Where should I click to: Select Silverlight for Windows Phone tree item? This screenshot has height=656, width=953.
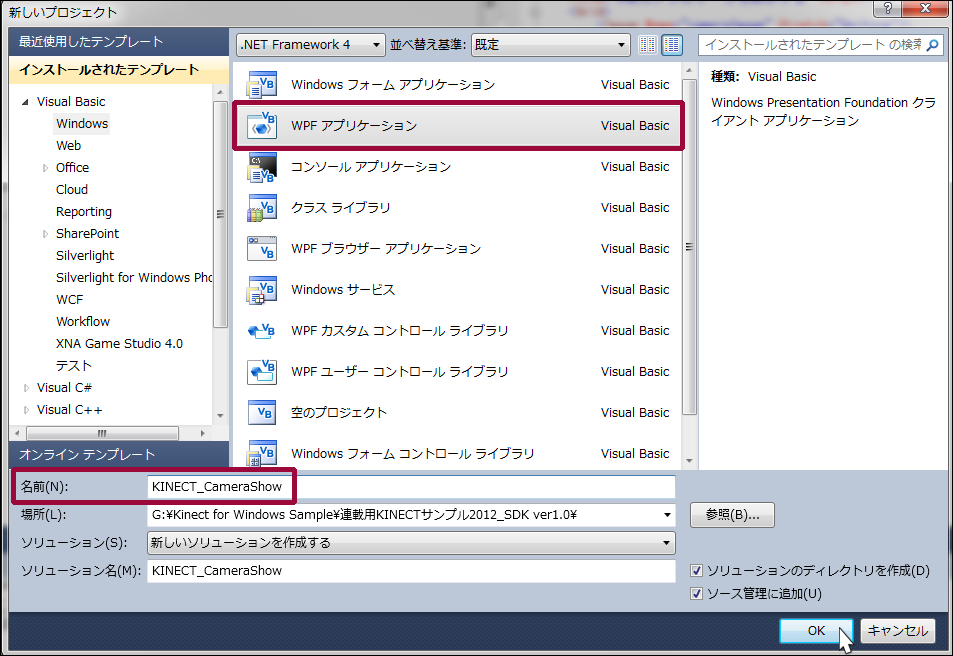coord(134,278)
